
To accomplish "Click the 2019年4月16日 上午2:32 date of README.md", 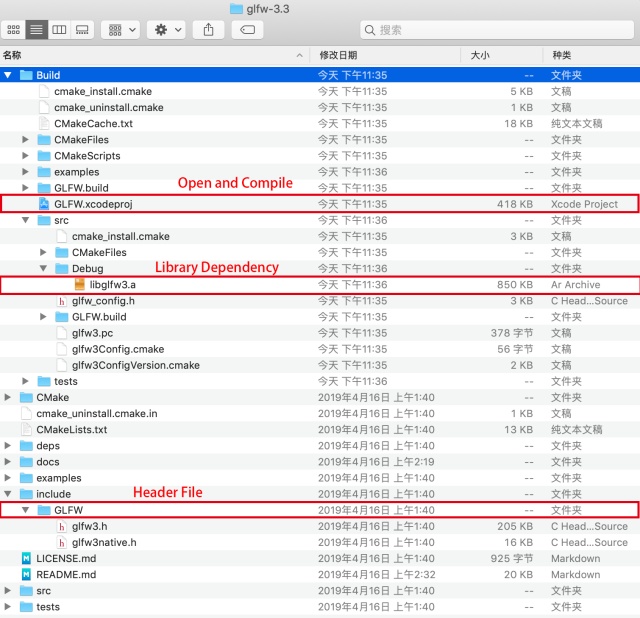I will [376, 574].
